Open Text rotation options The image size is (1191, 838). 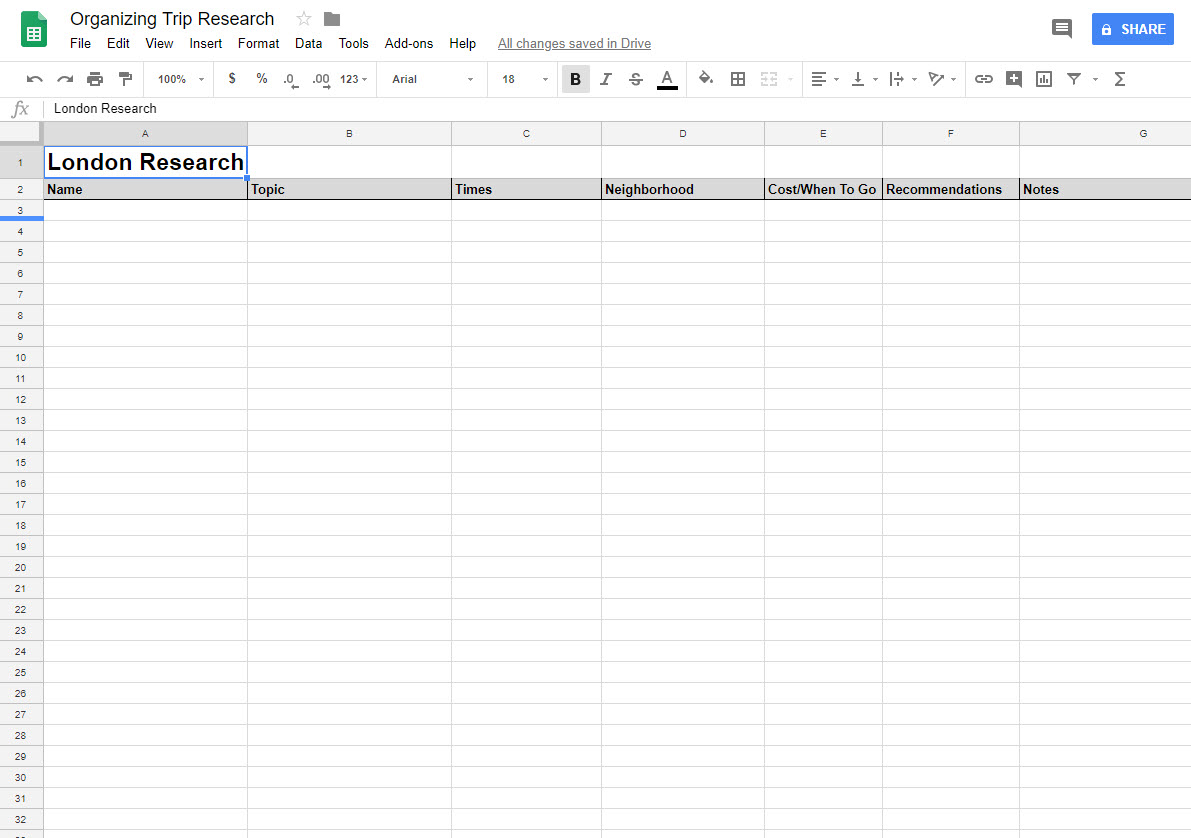pos(942,79)
